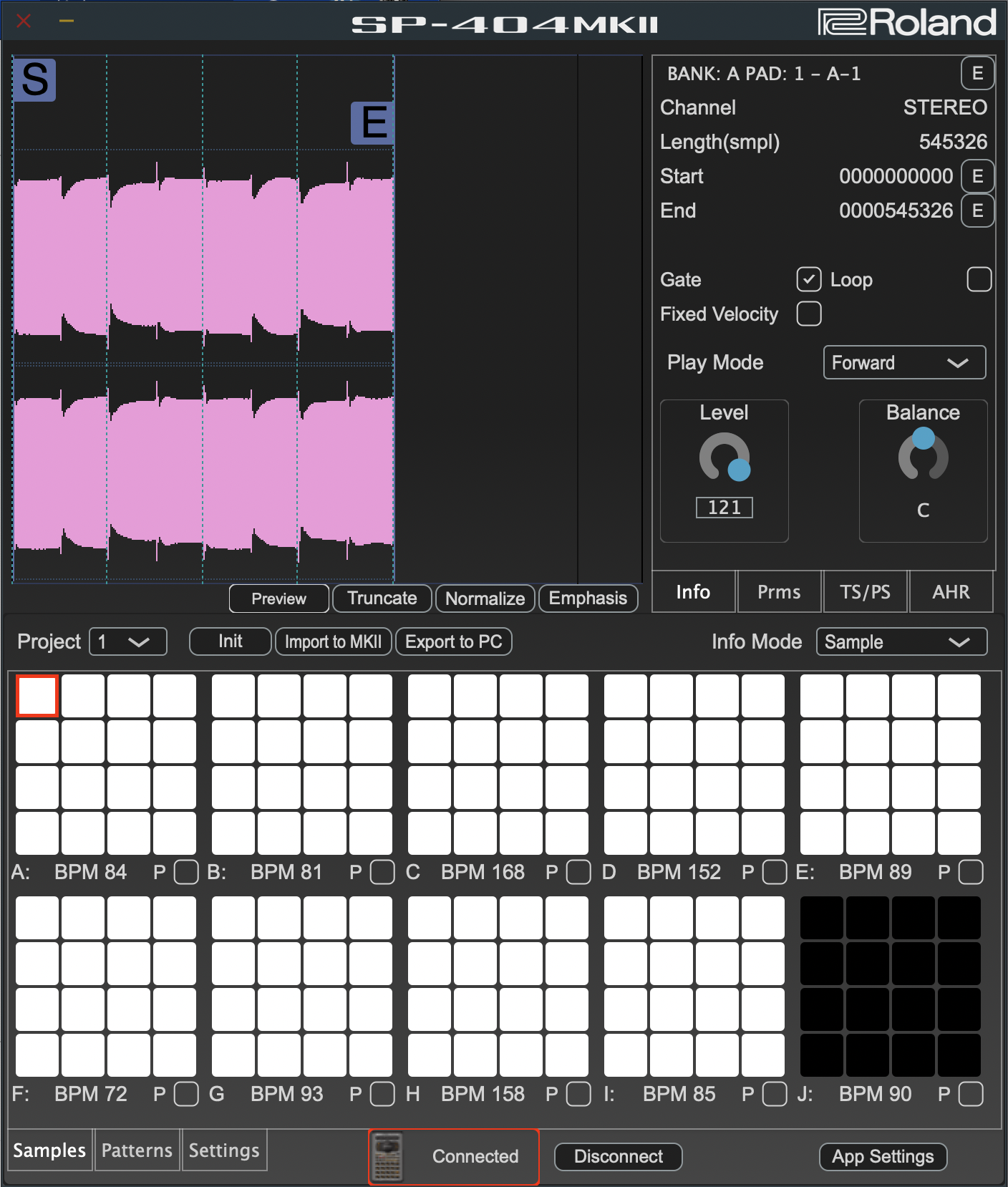Open the Project number dropdown
1008x1187 pixels.
click(x=127, y=641)
